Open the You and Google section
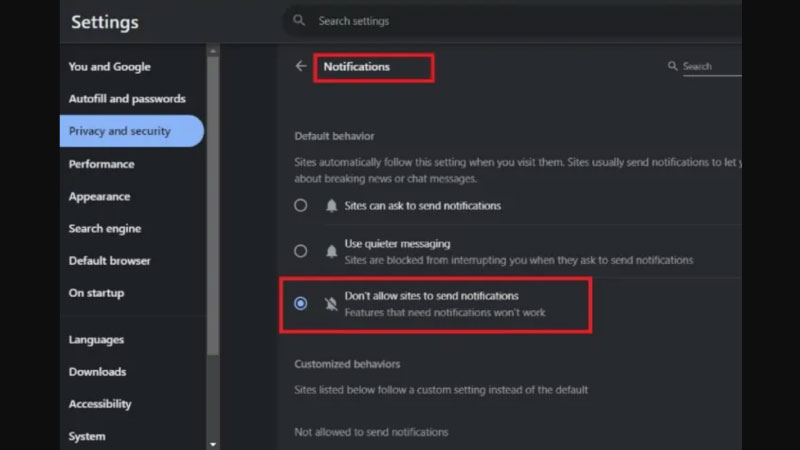 point(109,67)
